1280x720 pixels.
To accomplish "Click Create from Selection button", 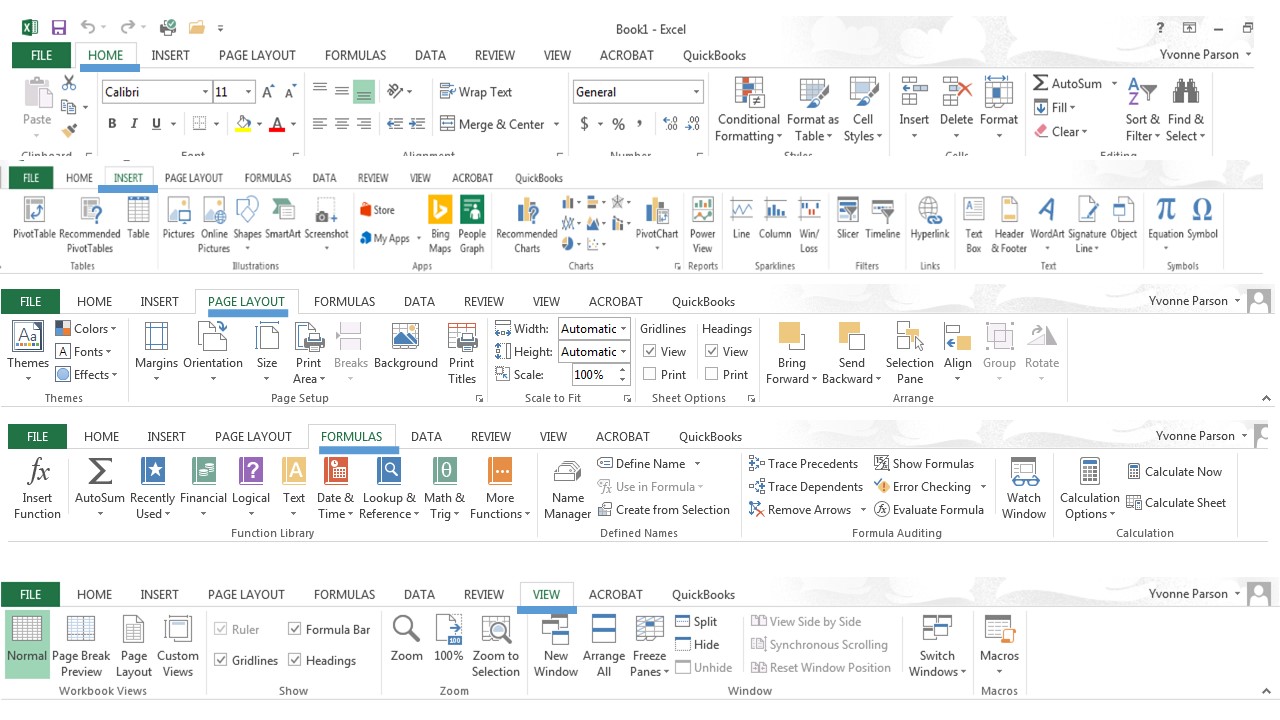I will click(664, 509).
